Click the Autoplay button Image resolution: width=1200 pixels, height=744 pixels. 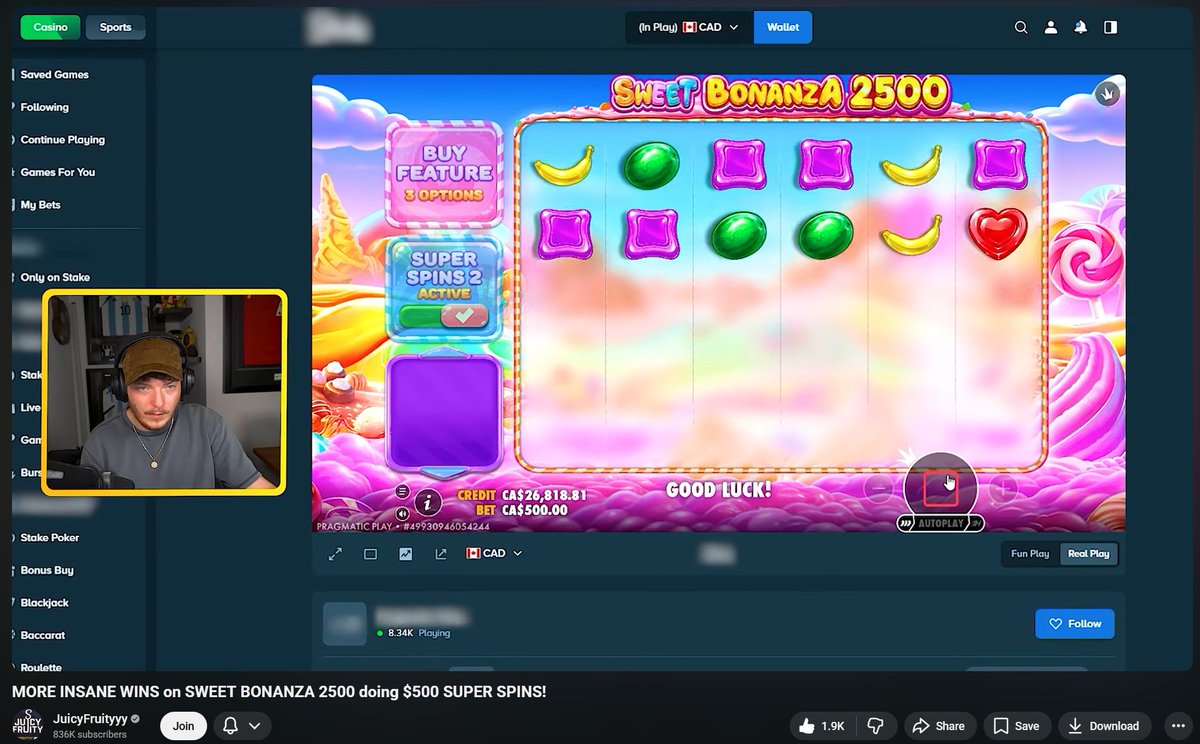940,523
